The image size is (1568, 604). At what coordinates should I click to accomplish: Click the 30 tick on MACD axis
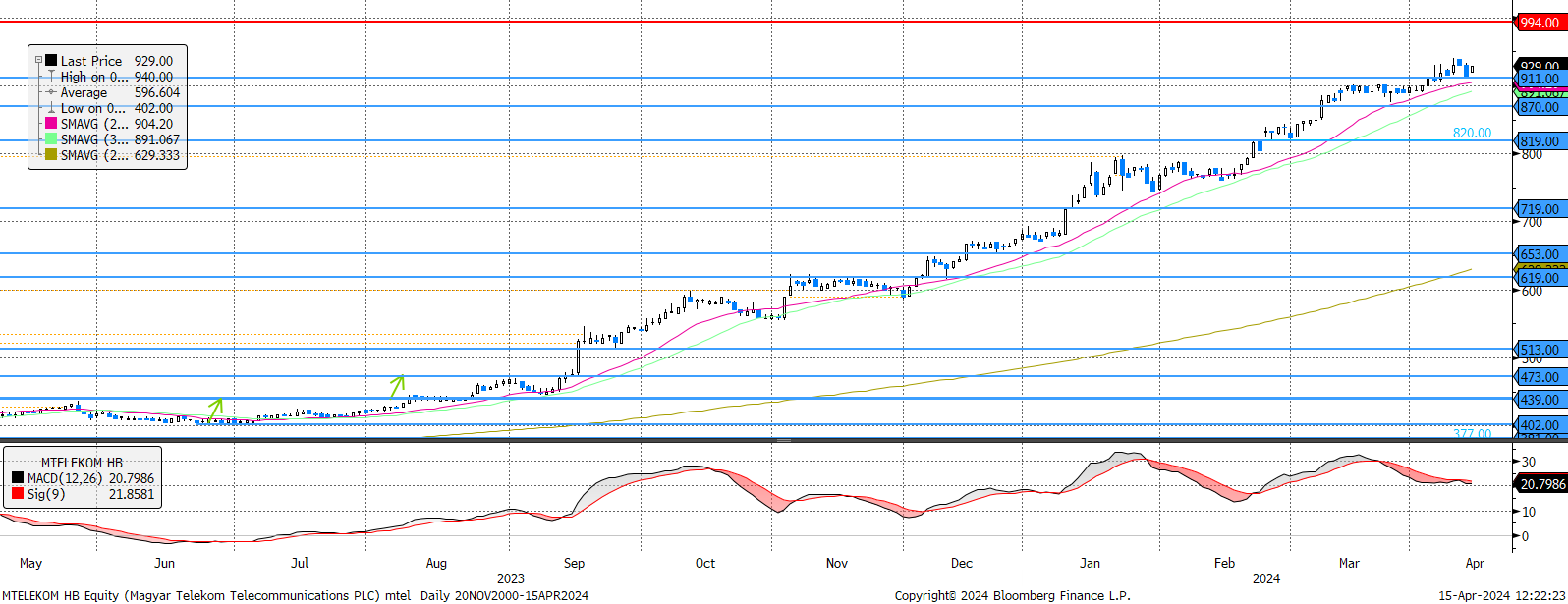tap(1528, 462)
